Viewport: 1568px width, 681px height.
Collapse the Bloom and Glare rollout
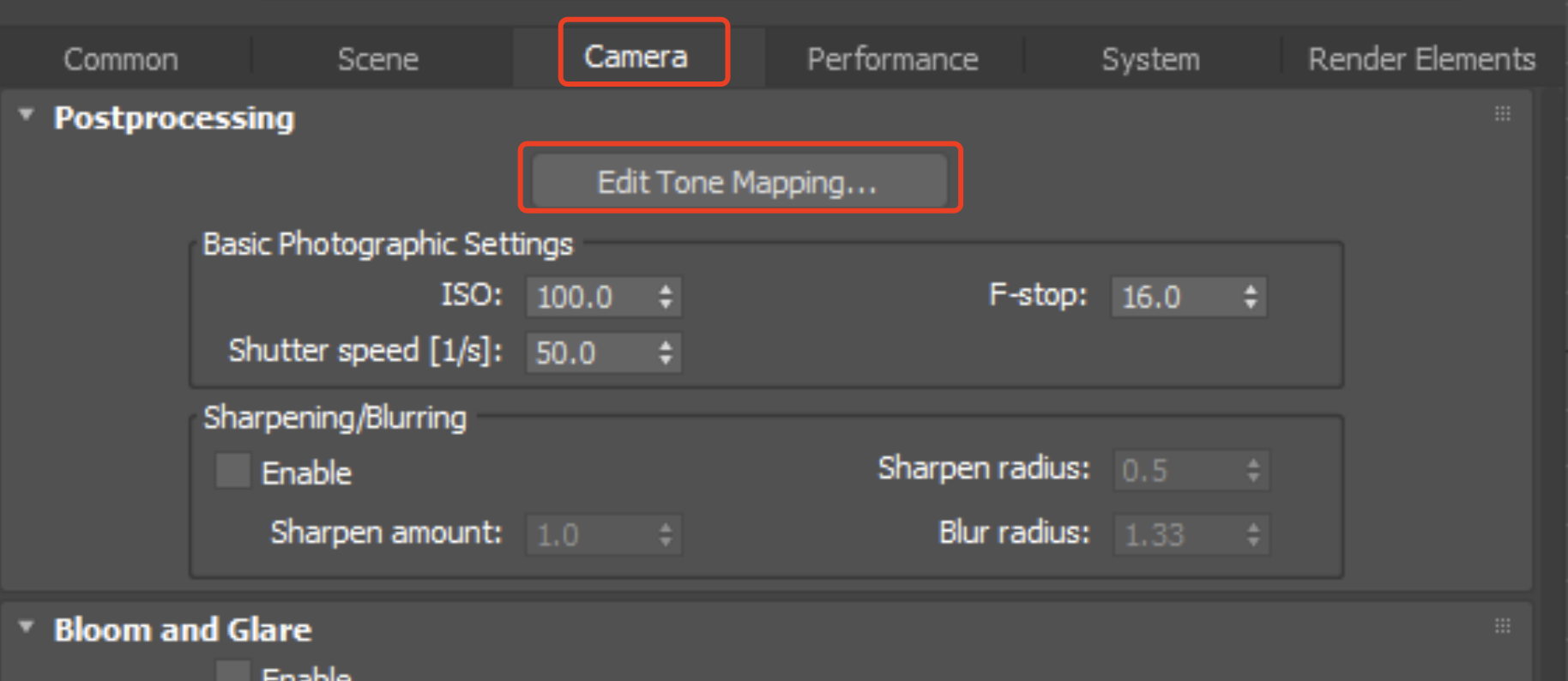(27, 627)
